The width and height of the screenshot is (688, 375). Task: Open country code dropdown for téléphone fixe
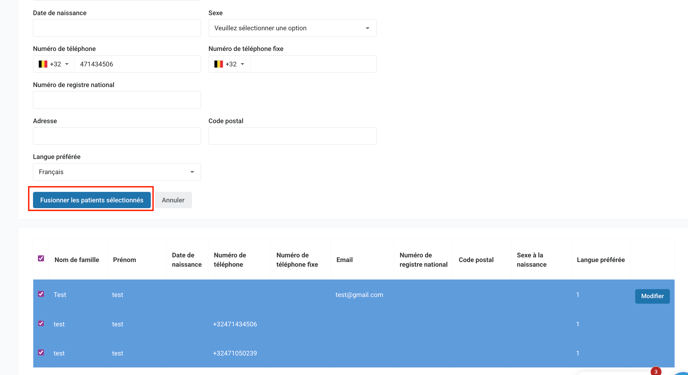(229, 64)
